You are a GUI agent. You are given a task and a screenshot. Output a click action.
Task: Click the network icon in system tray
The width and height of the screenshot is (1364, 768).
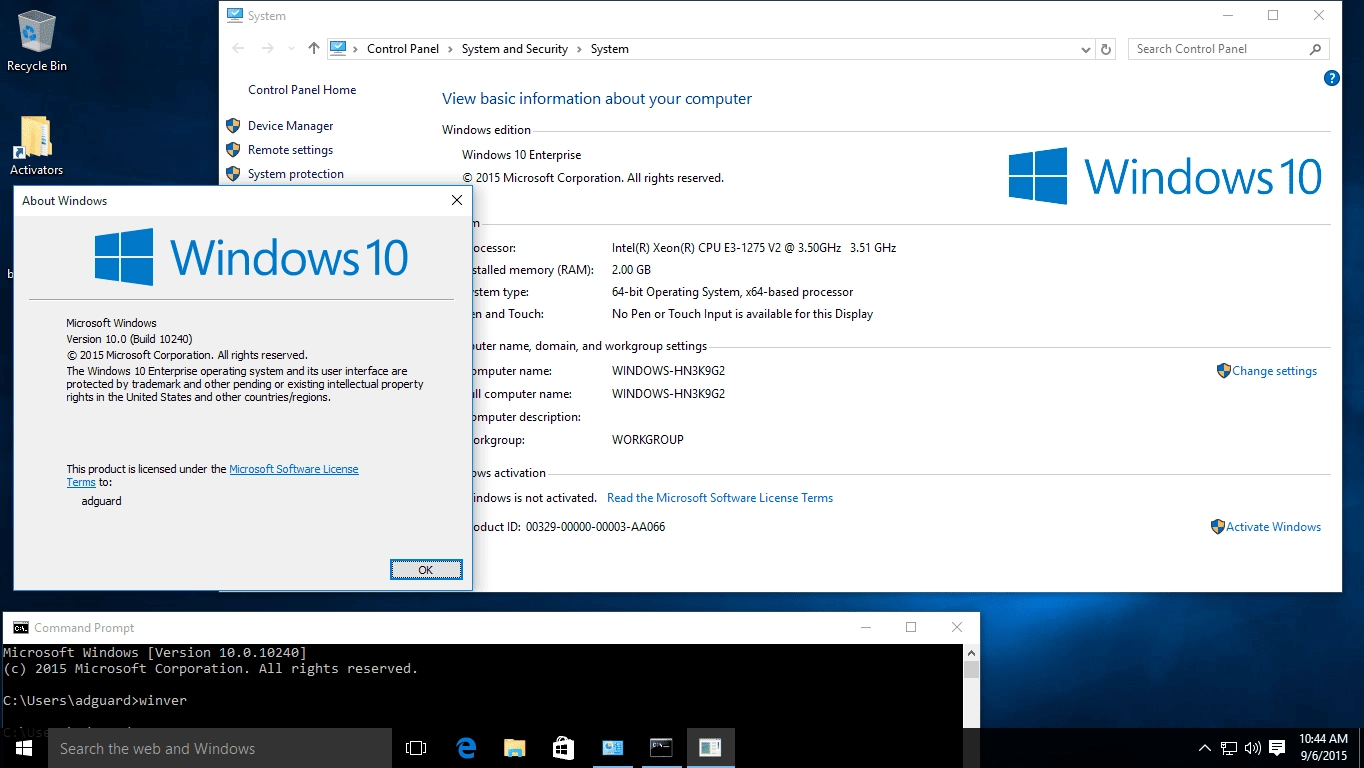pyautogui.click(x=1229, y=748)
